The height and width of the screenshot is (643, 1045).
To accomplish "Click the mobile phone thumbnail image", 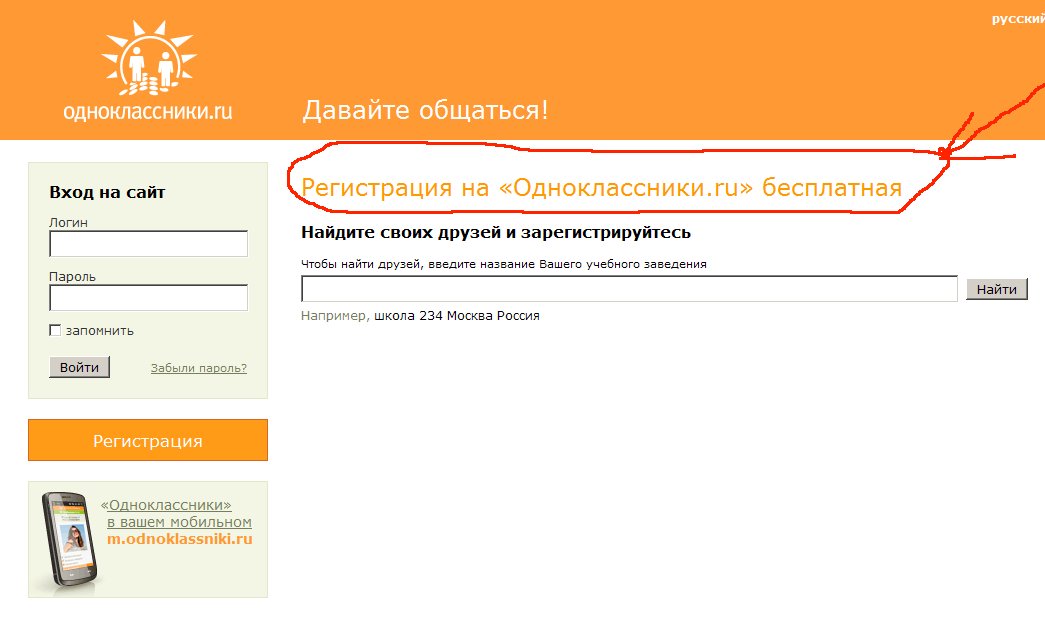I will pos(69,539).
